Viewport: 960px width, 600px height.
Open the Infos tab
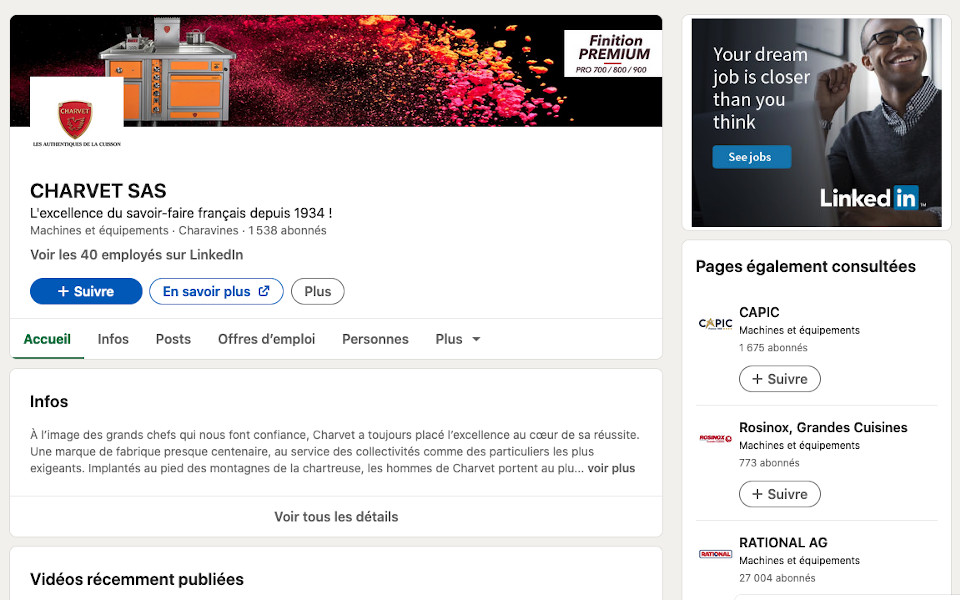click(113, 339)
